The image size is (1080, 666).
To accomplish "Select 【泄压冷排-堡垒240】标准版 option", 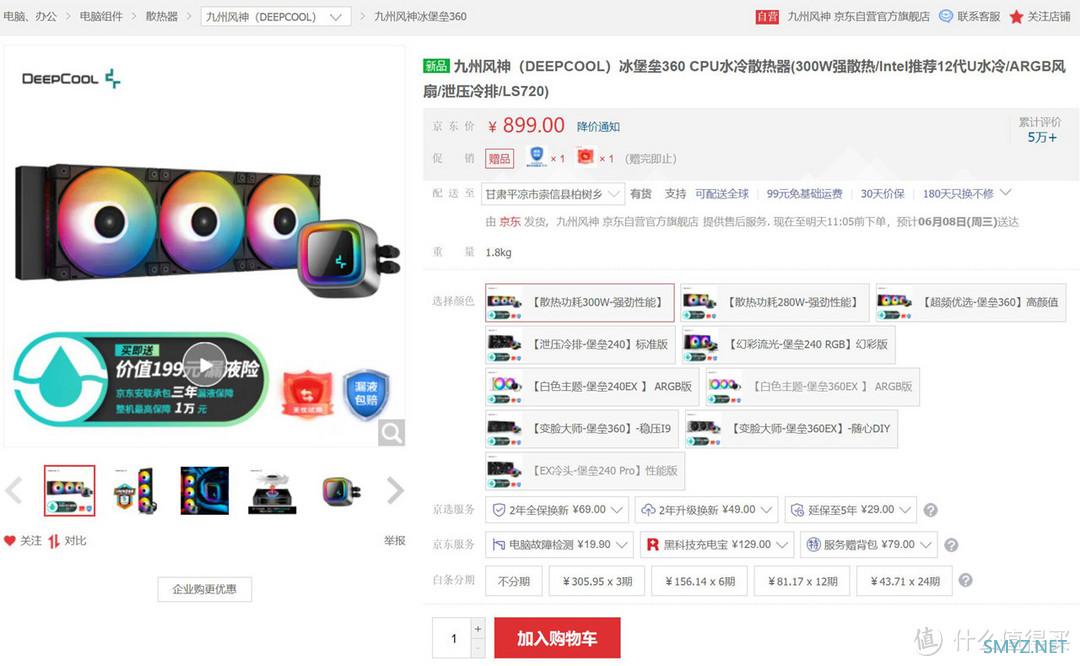I will coord(579,344).
